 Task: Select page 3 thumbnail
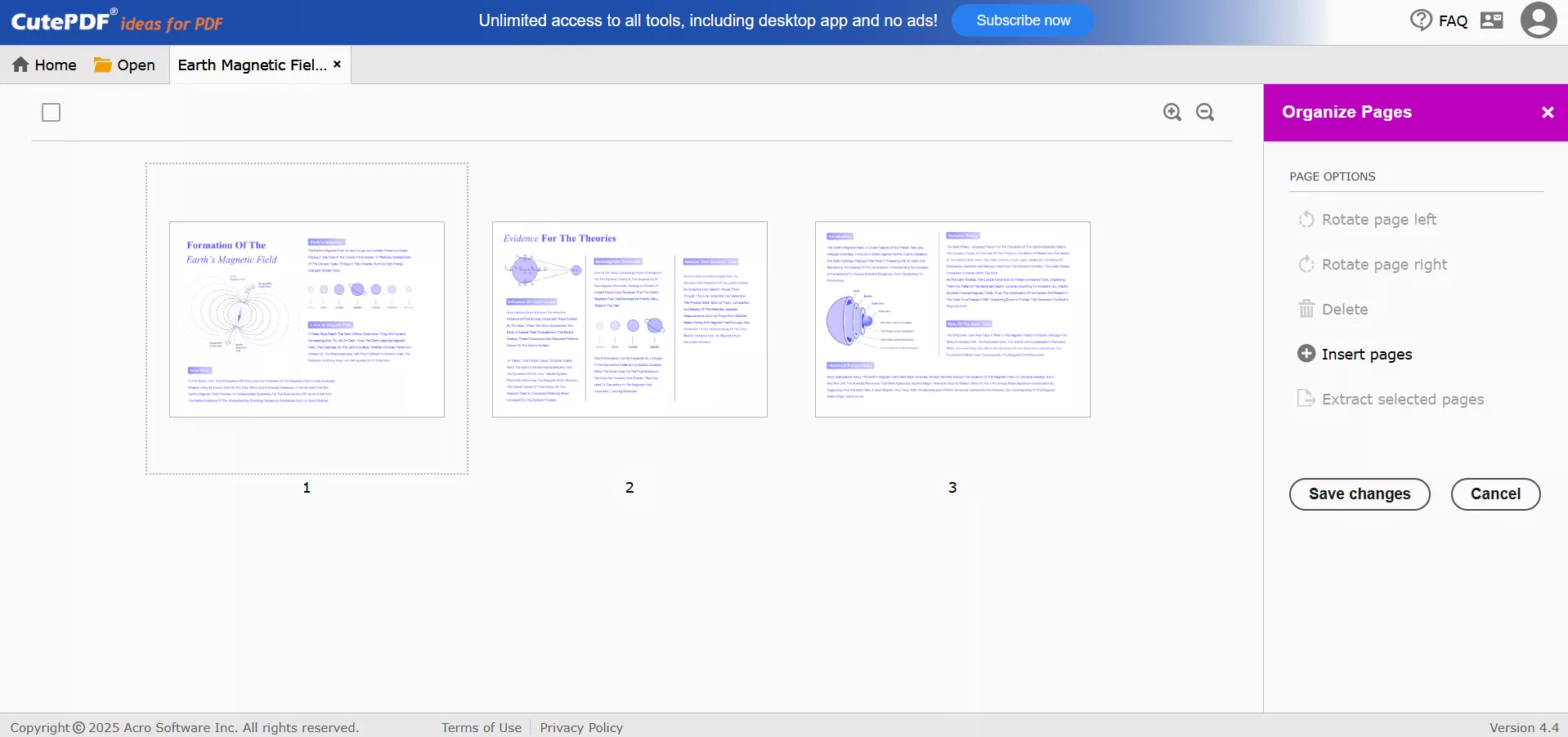click(x=952, y=319)
